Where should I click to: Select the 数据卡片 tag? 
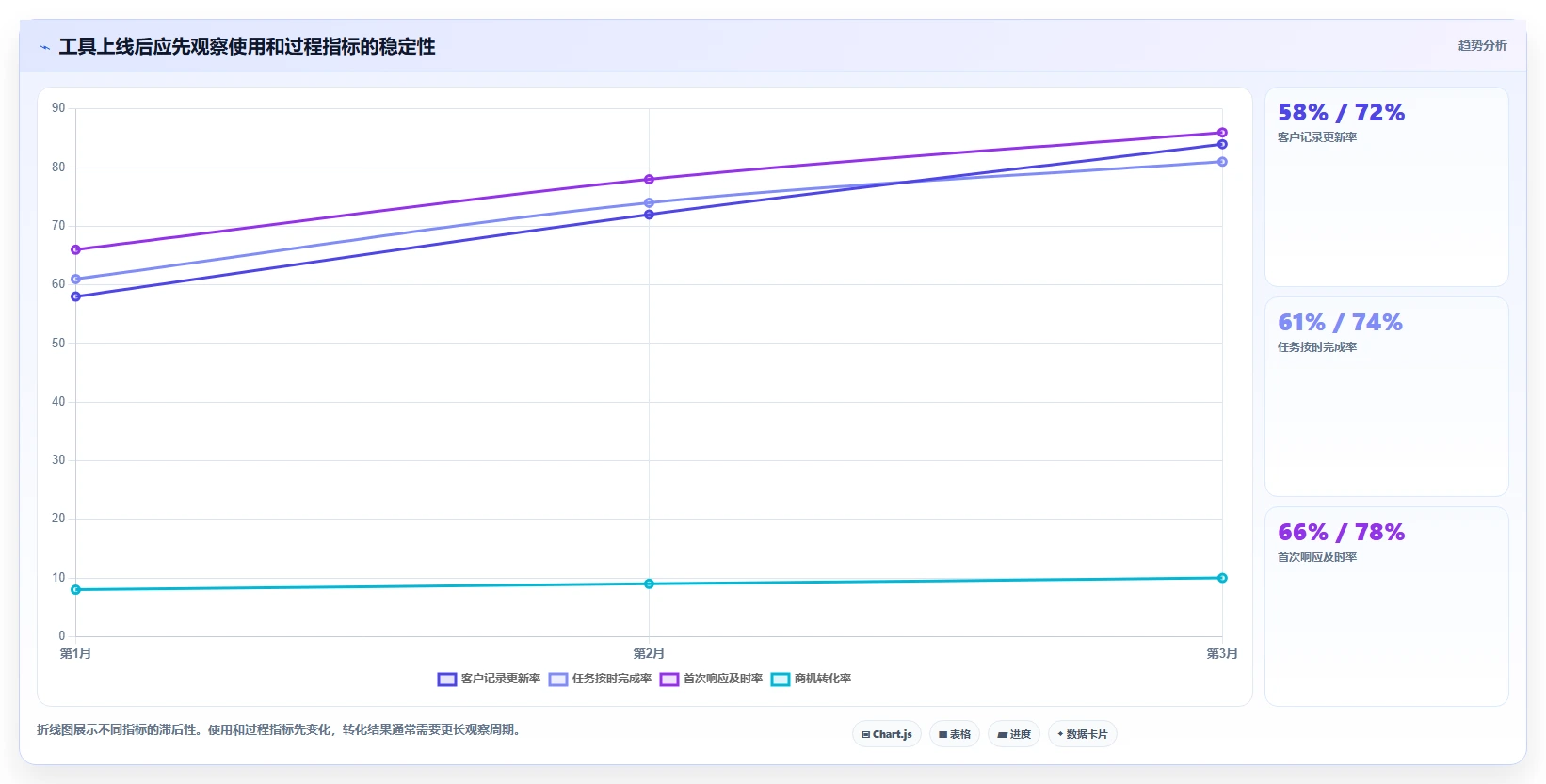pos(1083,734)
